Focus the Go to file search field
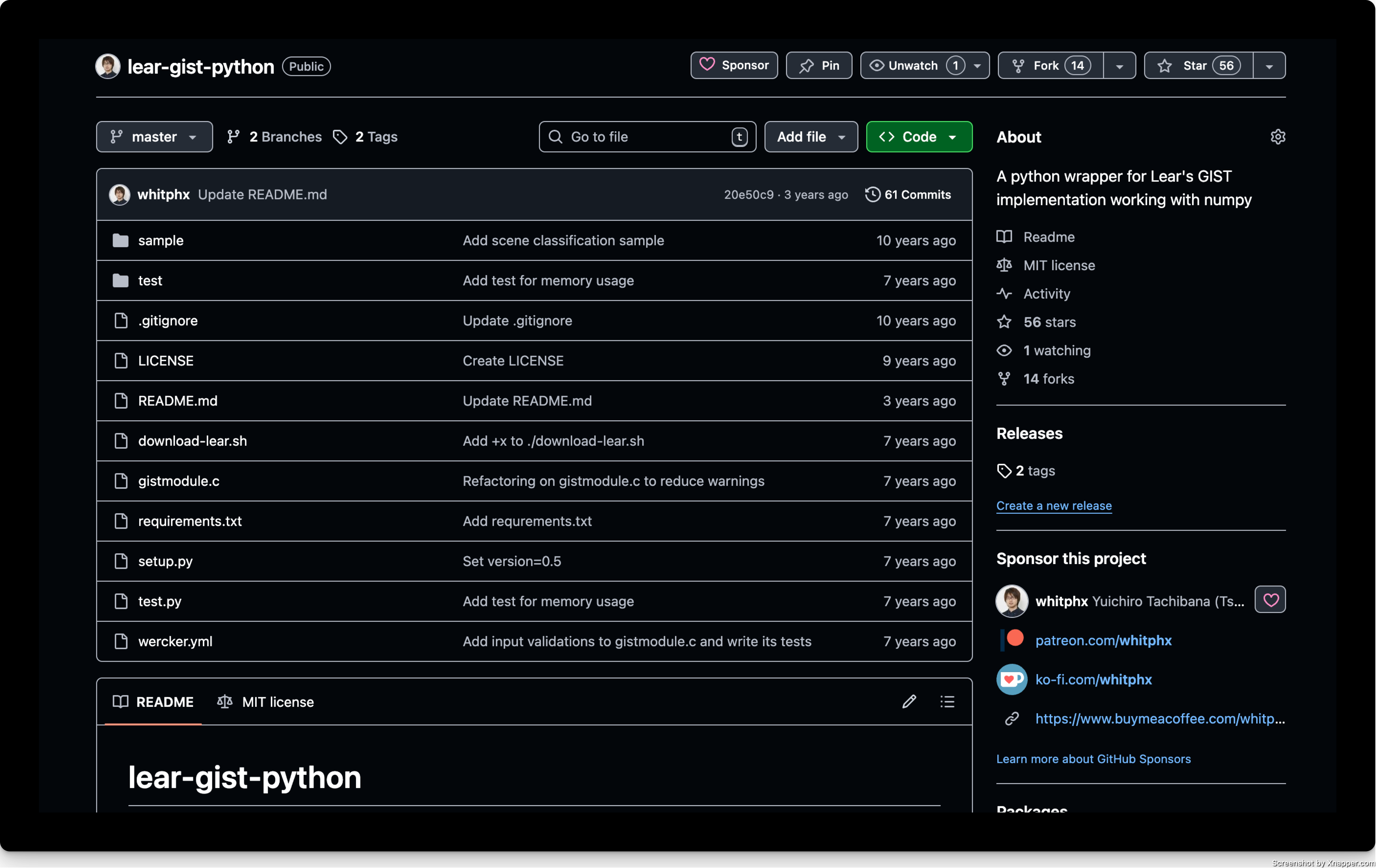1376x868 pixels. click(647, 137)
